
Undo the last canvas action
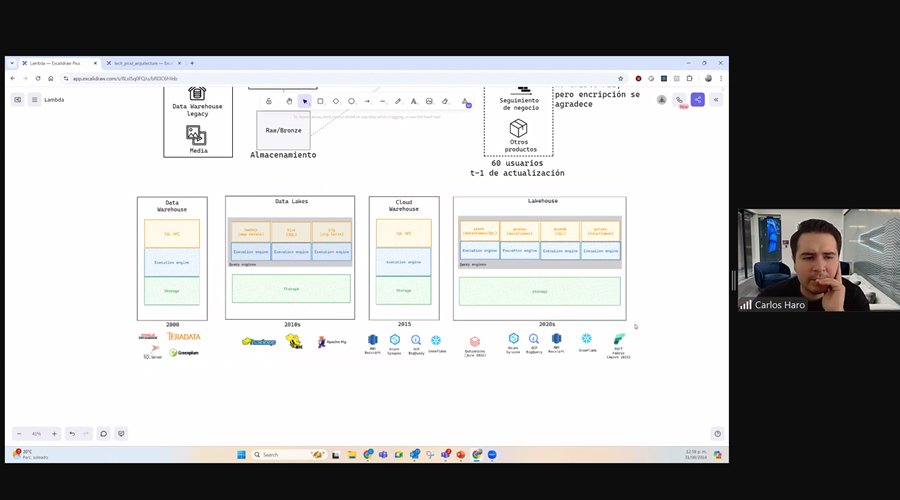coord(72,434)
